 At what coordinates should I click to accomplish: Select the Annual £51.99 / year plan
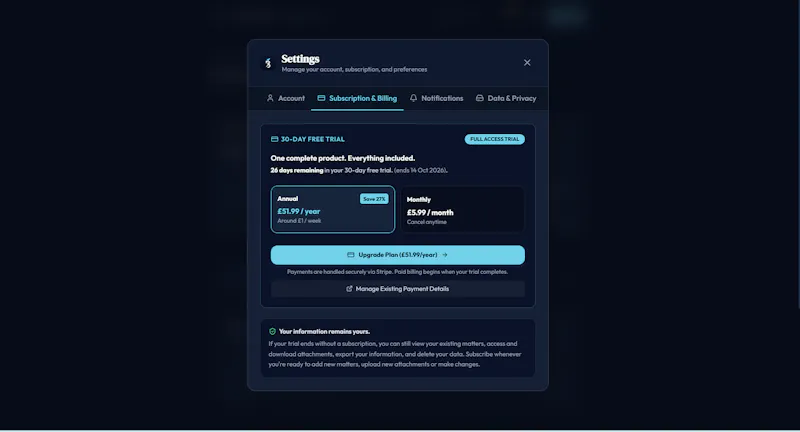pyautogui.click(x=333, y=210)
